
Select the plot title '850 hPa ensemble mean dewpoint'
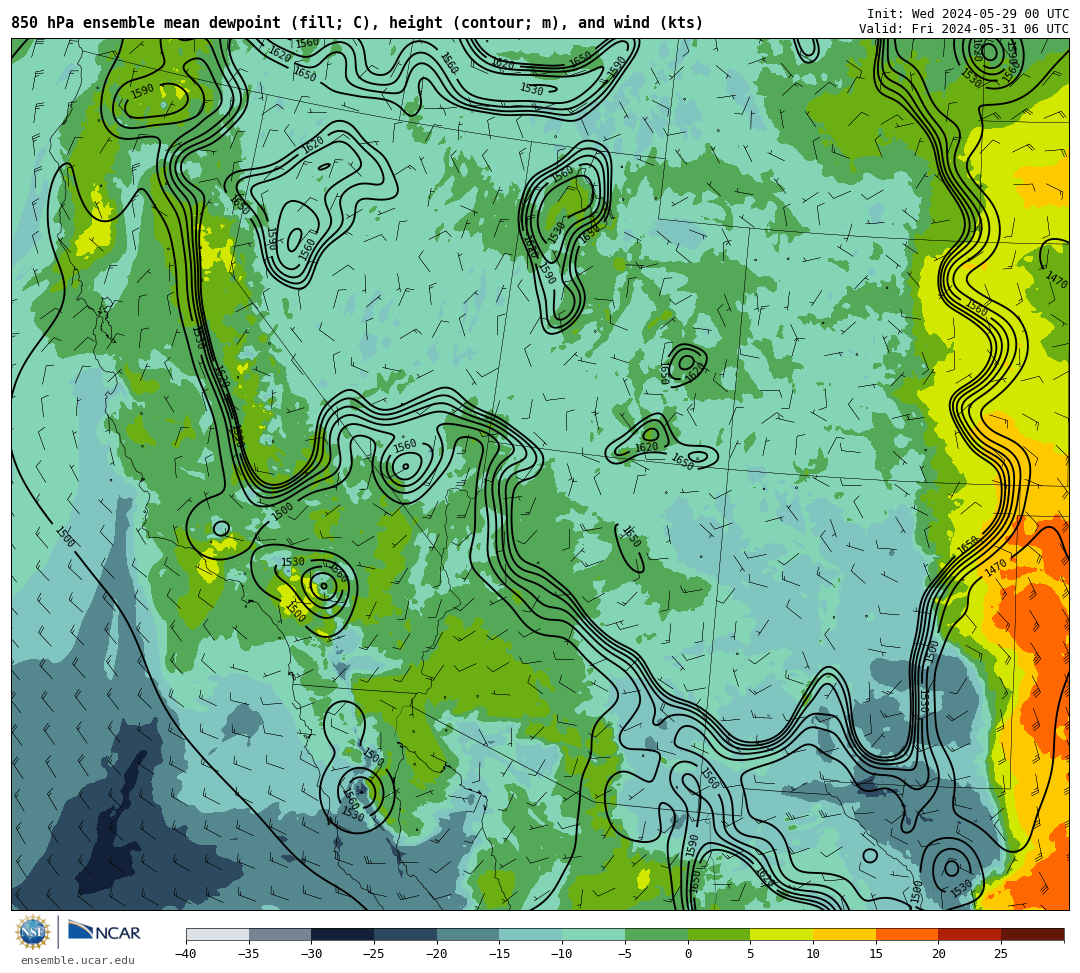coord(146,23)
